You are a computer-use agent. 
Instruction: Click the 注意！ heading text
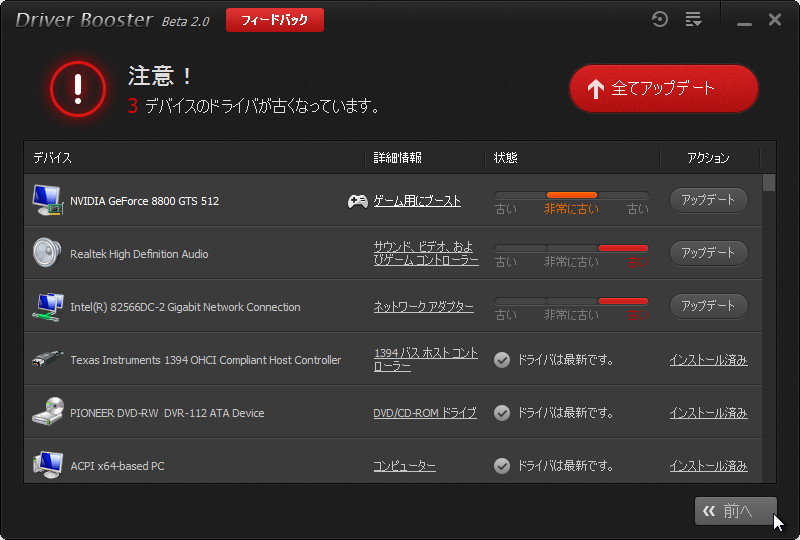click(160, 76)
